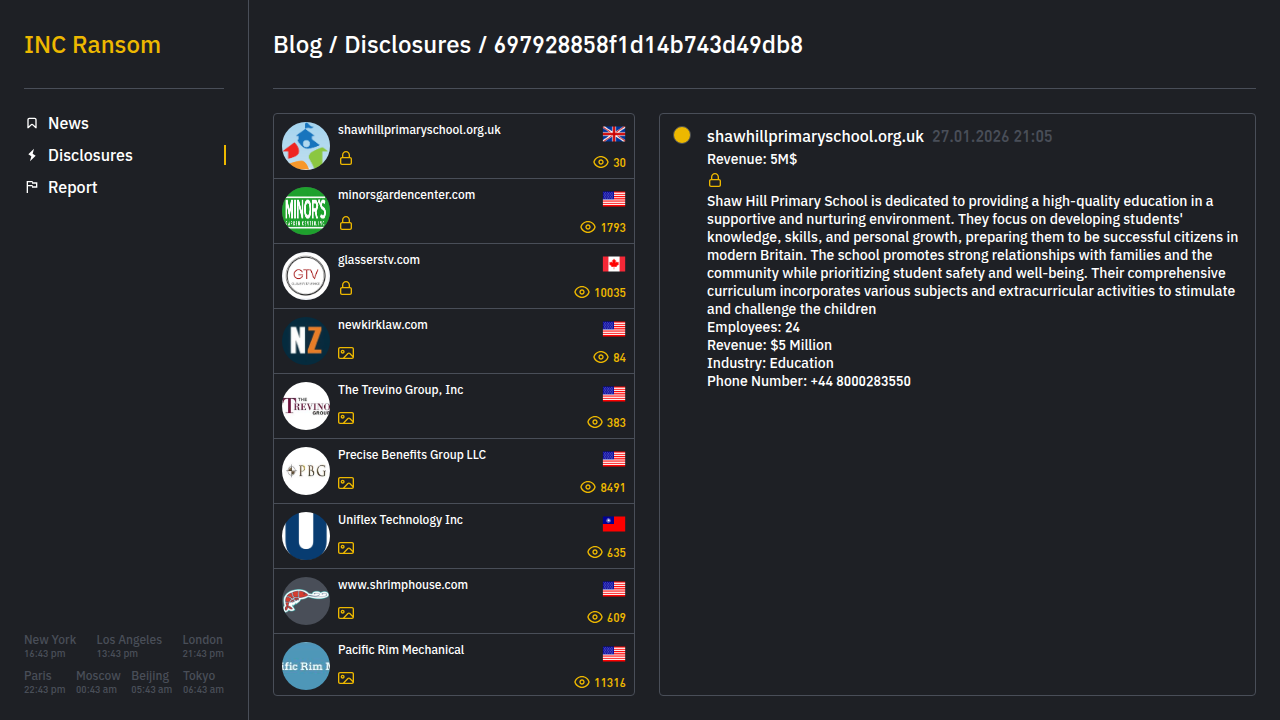The height and width of the screenshot is (720, 1280).
Task: Click the Disclosures lightning bolt icon
Action: (x=32, y=155)
